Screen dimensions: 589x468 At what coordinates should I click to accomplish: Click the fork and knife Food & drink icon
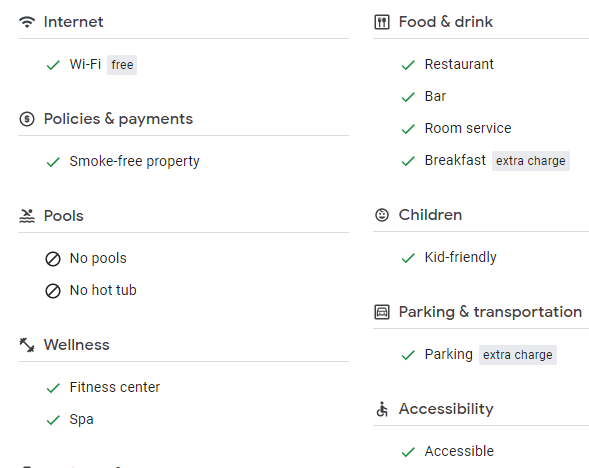pos(382,22)
